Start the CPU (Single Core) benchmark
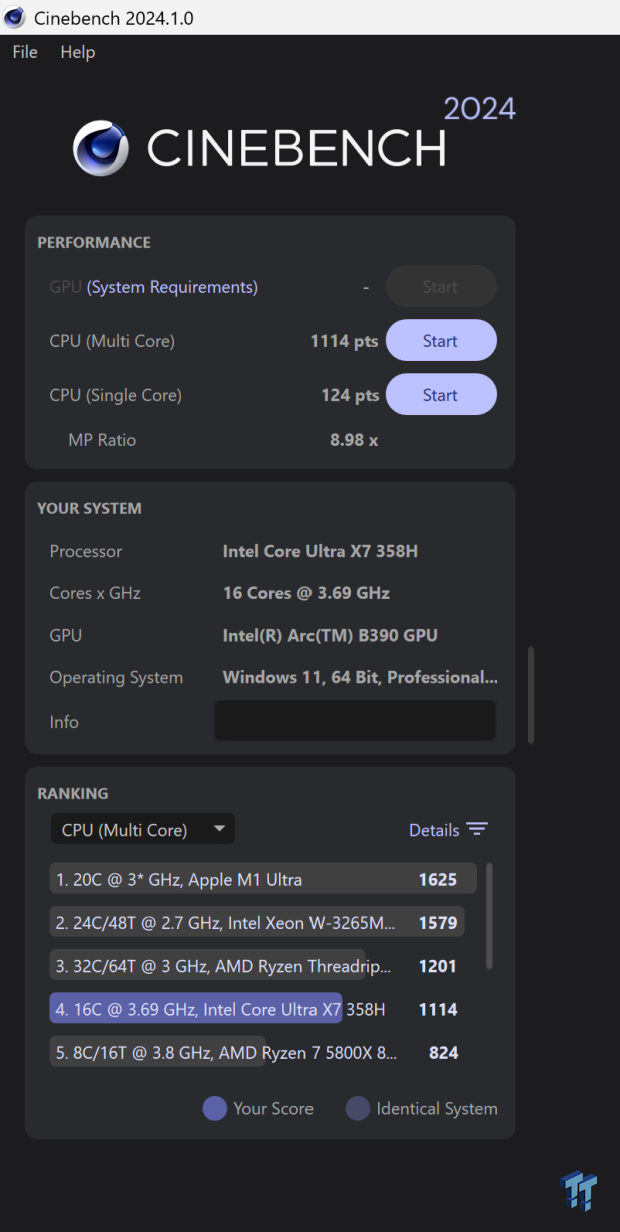This screenshot has width=620, height=1232. point(441,395)
